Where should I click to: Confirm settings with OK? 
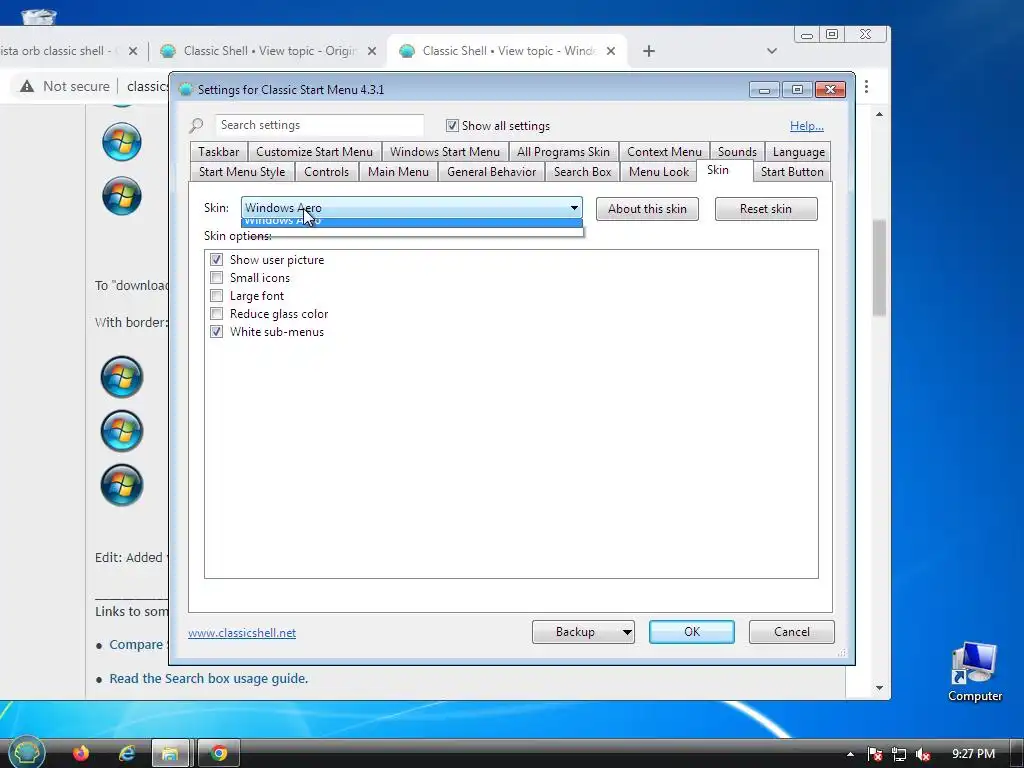(692, 632)
